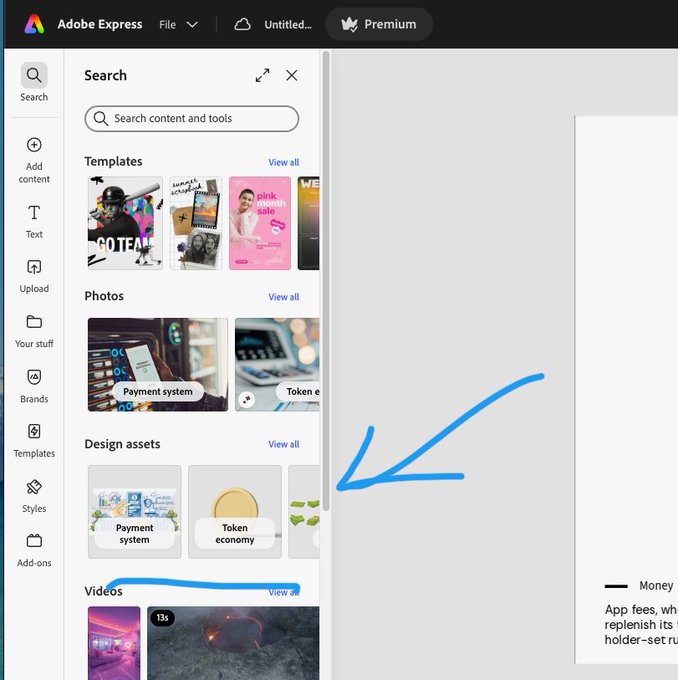
Task: View all Photos
Action: pos(284,297)
